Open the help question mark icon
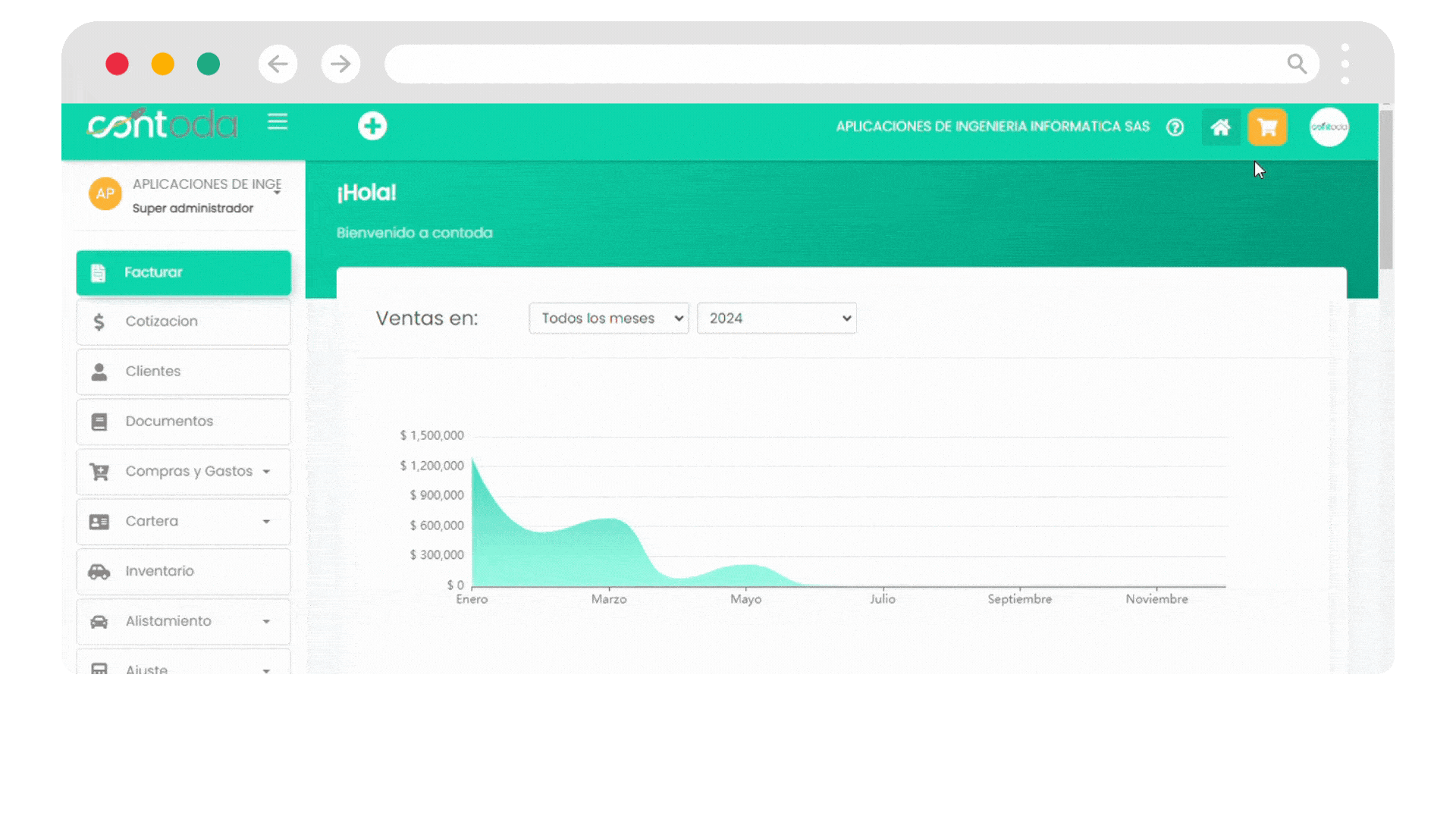 click(1175, 127)
